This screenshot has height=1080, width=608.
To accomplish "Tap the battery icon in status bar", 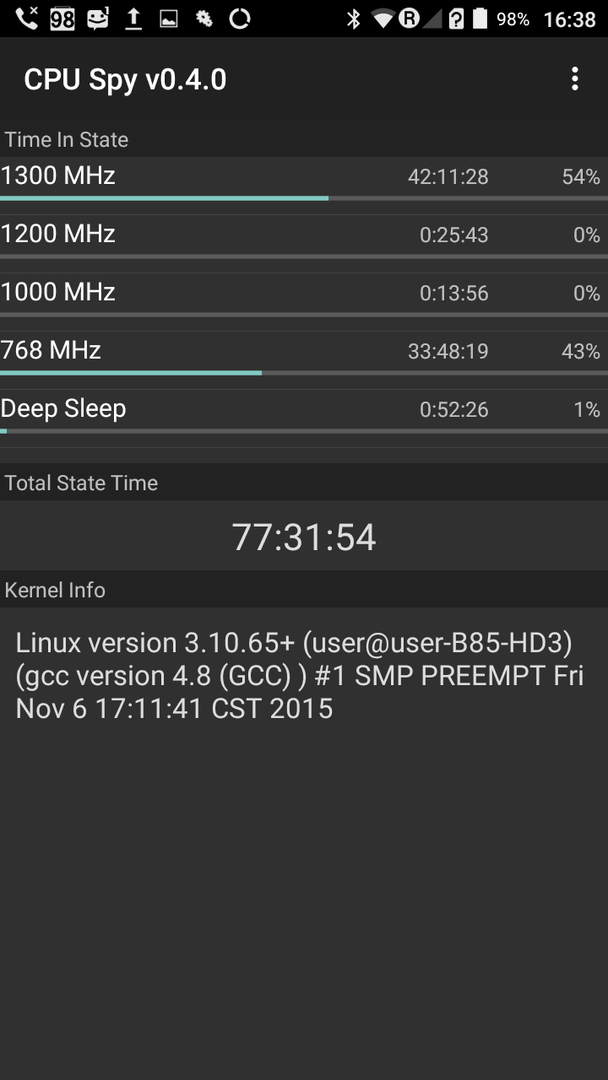I will (481, 19).
